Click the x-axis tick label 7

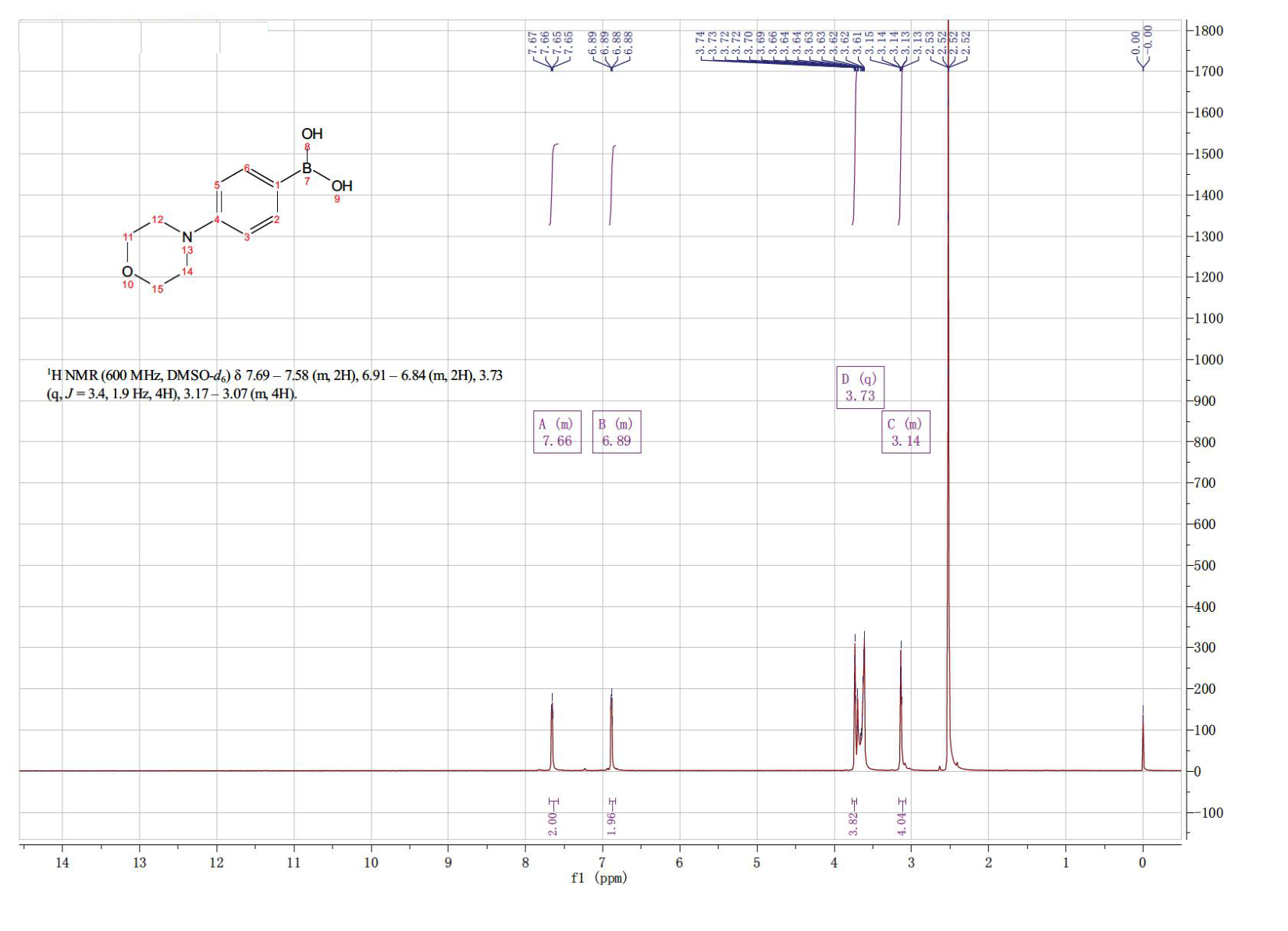pos(602,862)
